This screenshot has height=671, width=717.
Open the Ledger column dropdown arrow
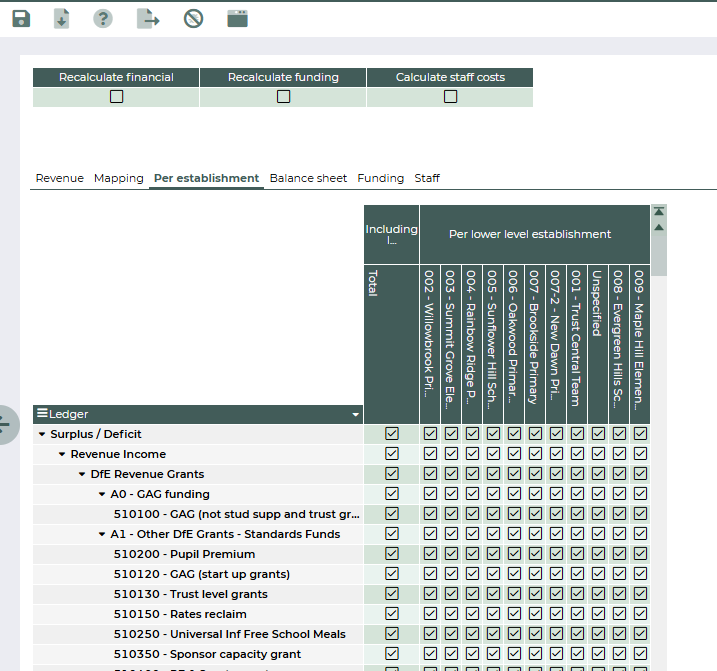[x=354, y=415]
